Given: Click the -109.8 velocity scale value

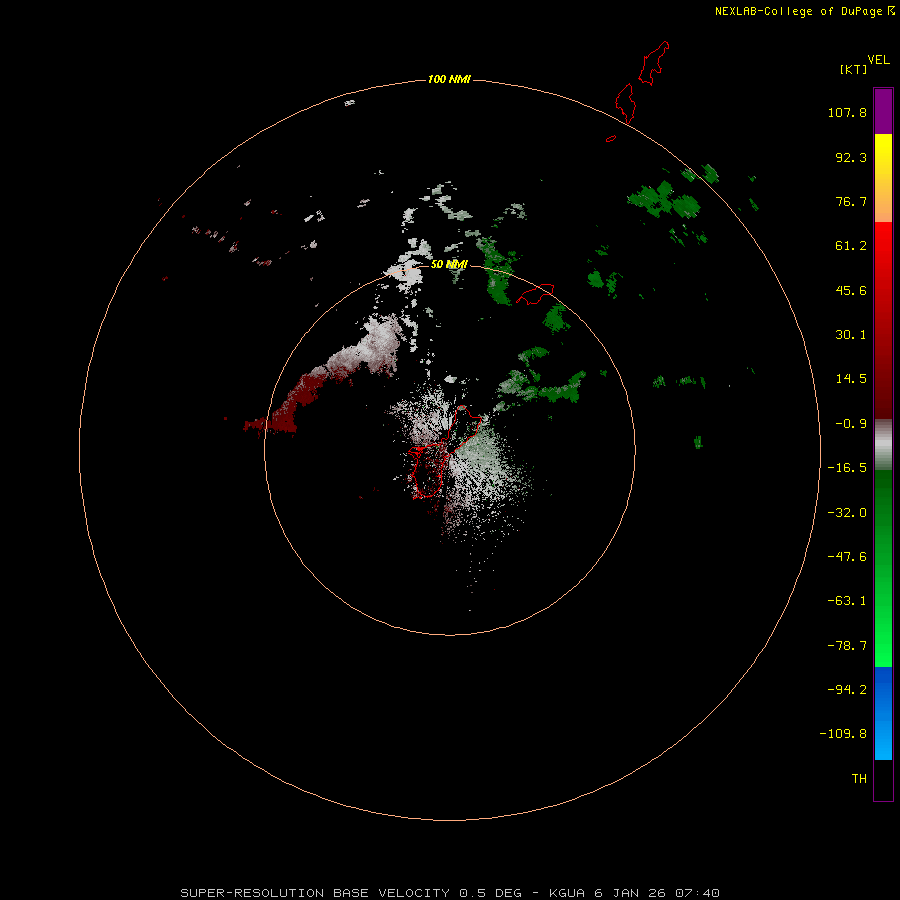Looking at the screenshot, I should (843, 734).
